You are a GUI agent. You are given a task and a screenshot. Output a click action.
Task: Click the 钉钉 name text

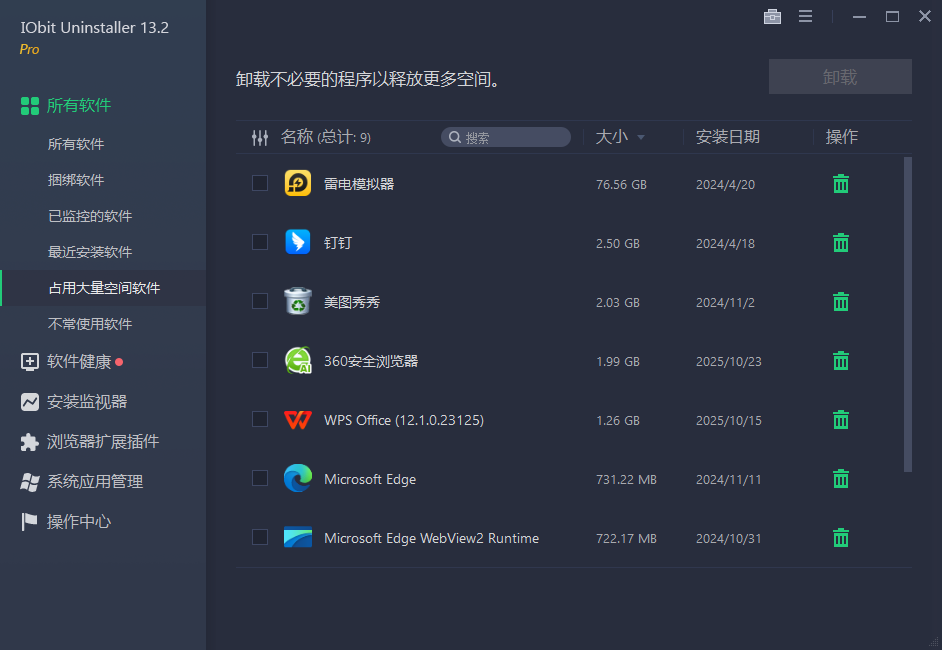[338, 243]
